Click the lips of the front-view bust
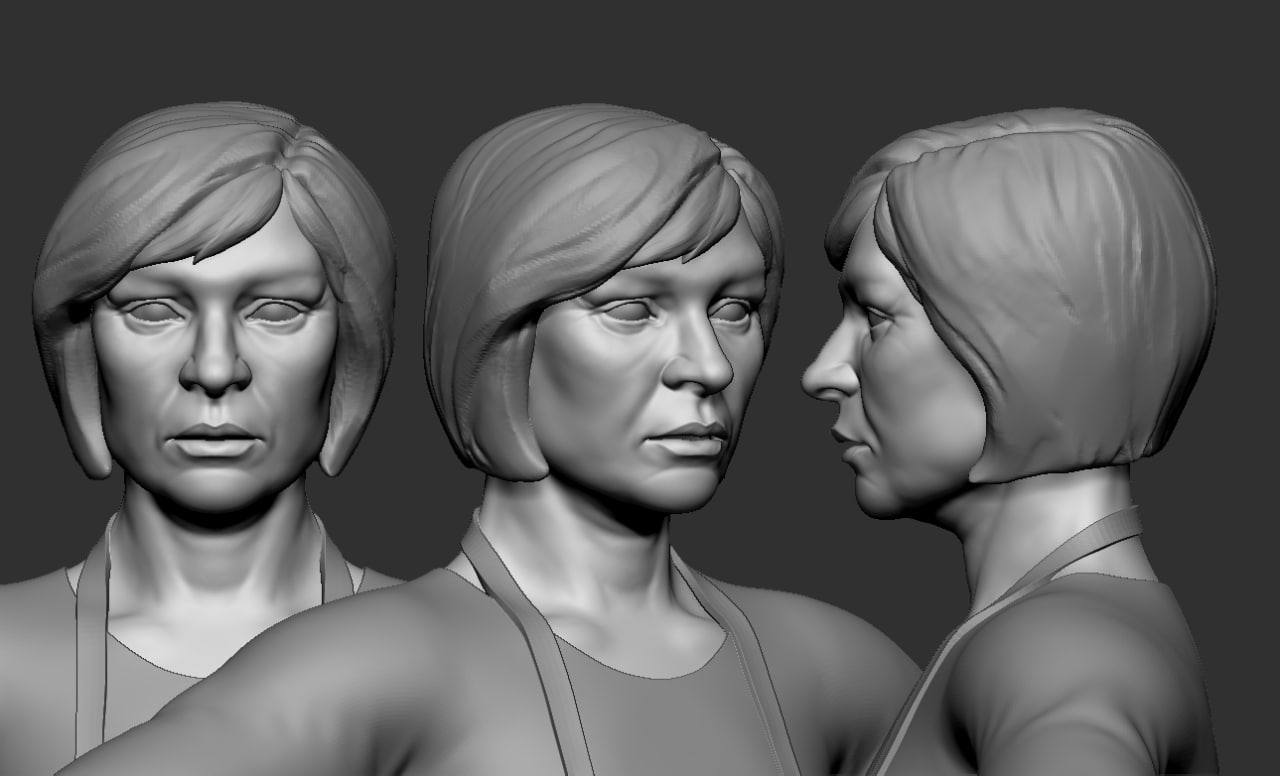This screenshot has width=1280, height=776. (215, 439)
